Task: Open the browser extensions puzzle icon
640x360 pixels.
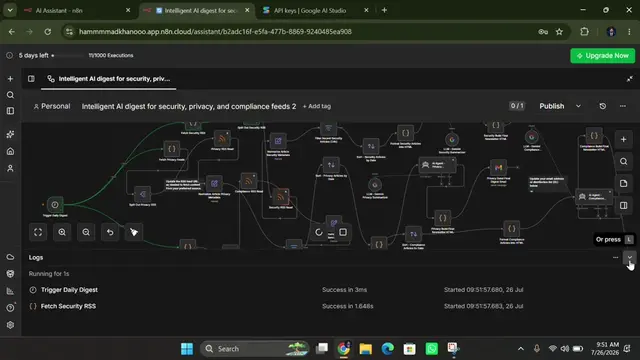Action: click(584, 31)
